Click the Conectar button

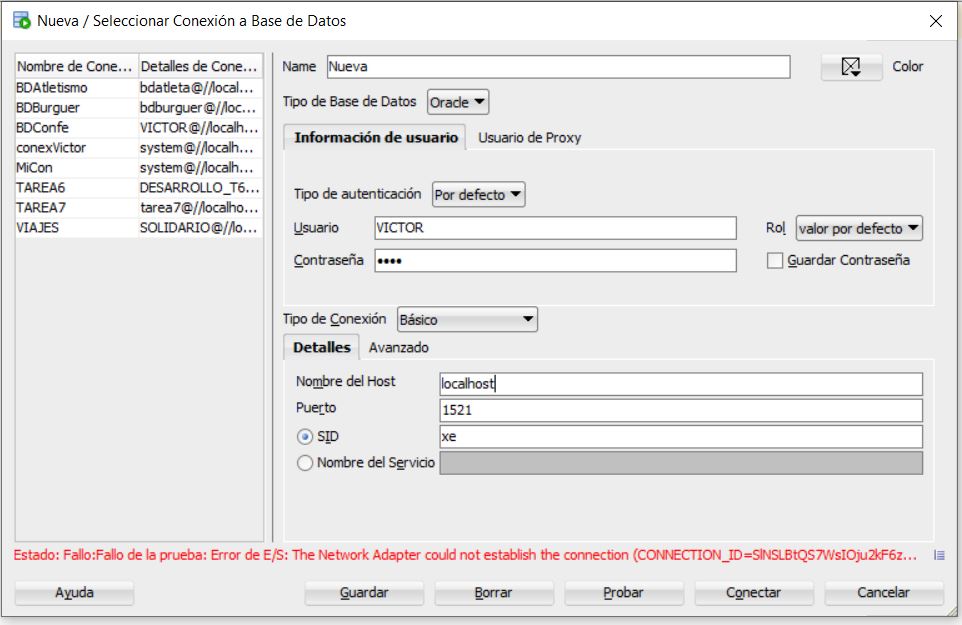[x=753, y=593]
